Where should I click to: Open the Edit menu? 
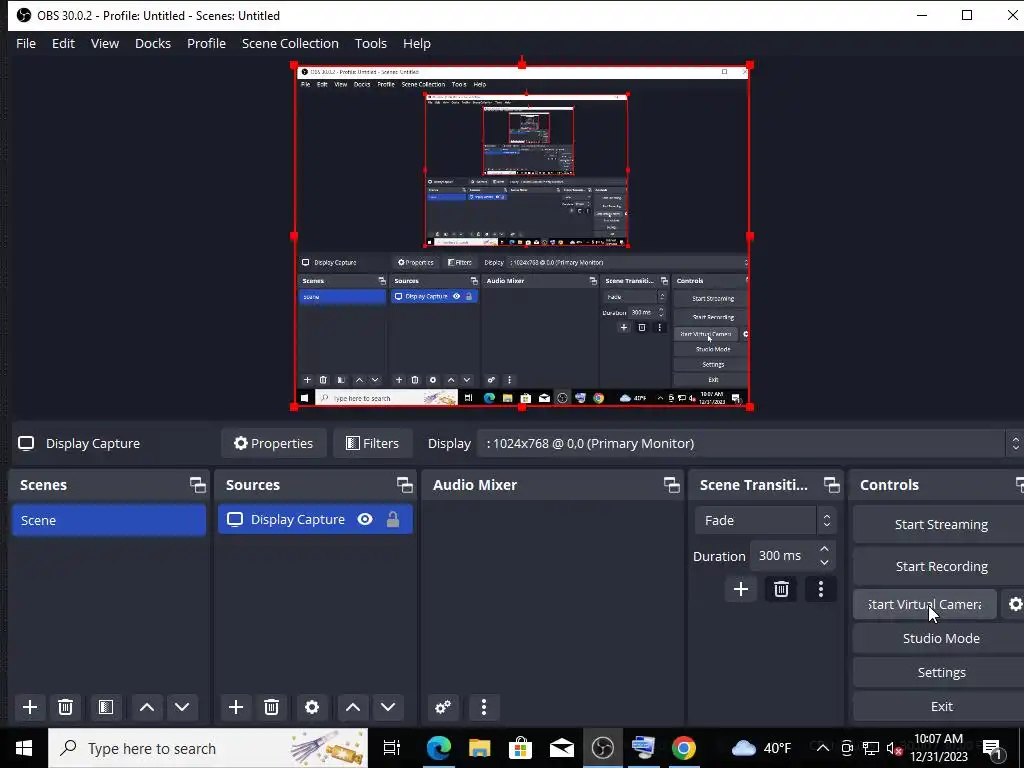(63, 43)
